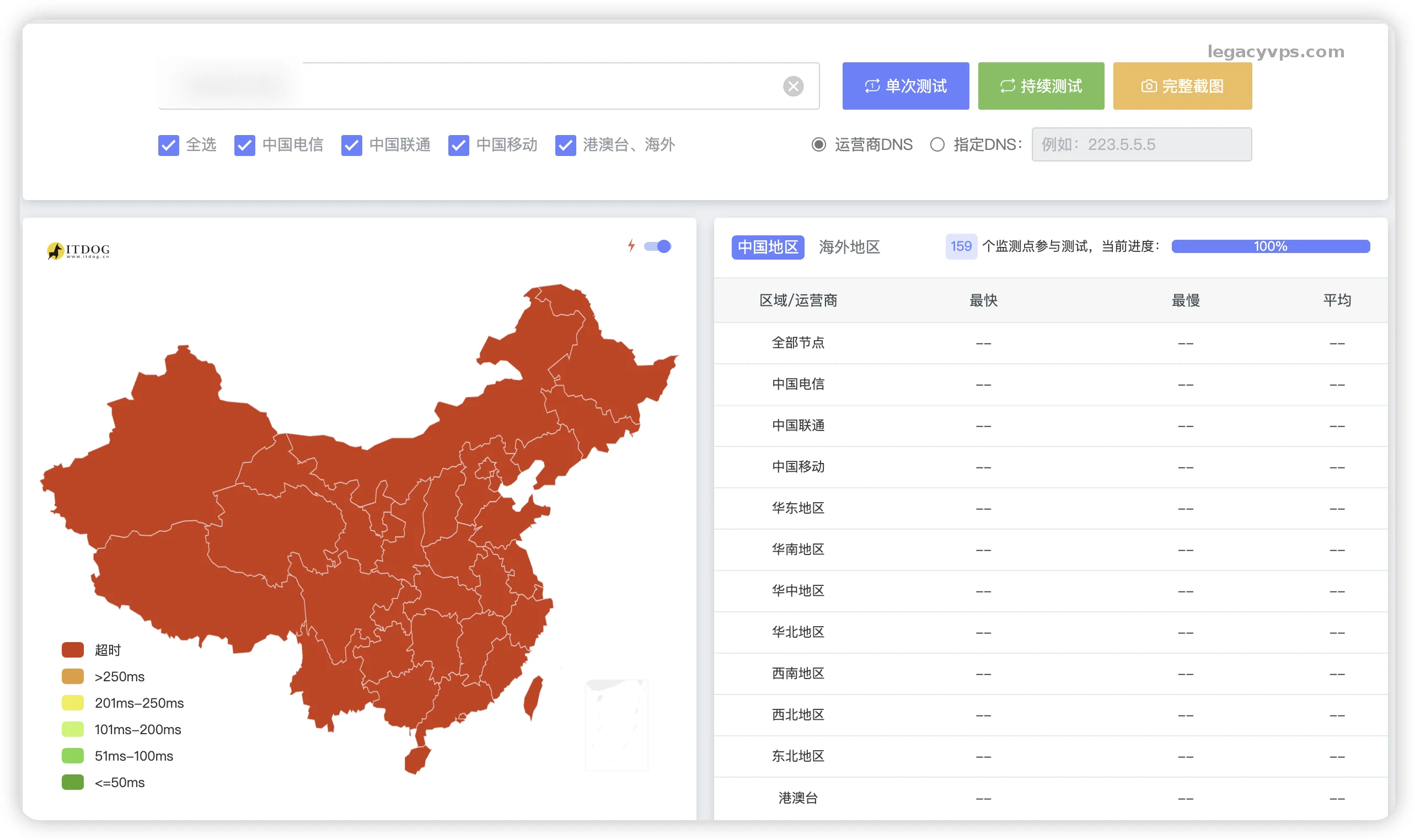Image resolution: width=1415 pixels, height=840 pixels.
Task: Click the lightning bolt icon above the map
Action: (x=633, y=246)
